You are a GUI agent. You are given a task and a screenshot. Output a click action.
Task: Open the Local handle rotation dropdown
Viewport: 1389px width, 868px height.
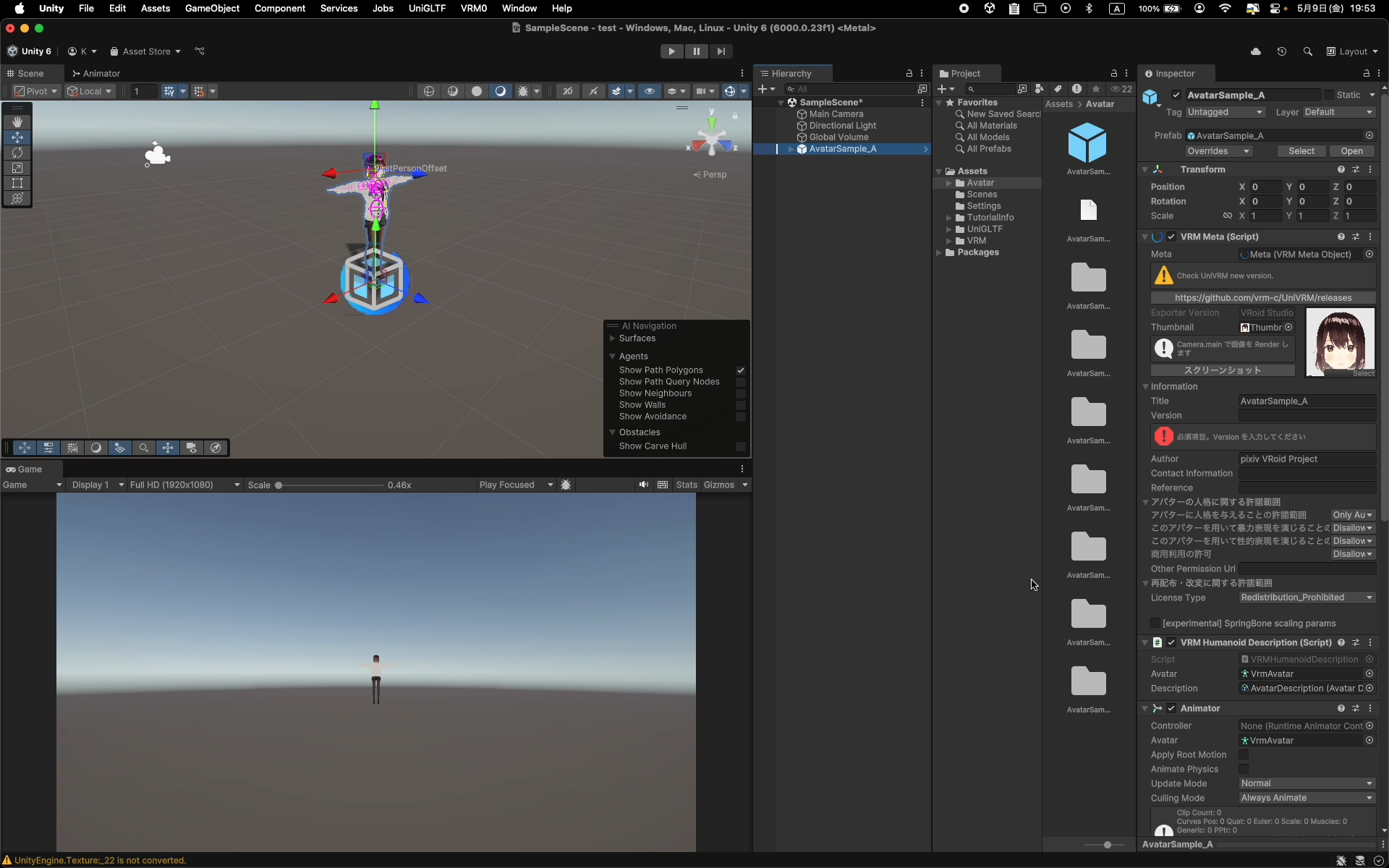90,91
